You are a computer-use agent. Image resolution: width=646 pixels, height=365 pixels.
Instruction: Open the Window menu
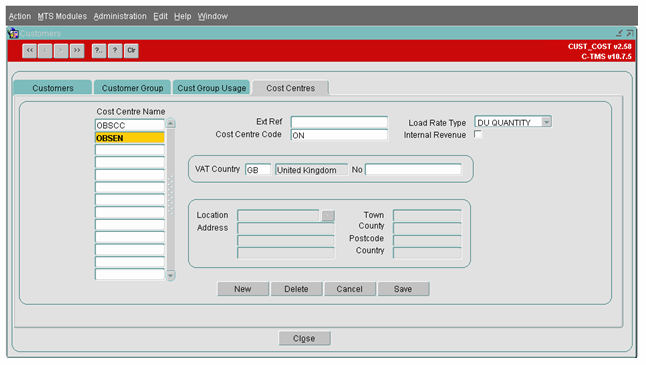coord(213,16)
